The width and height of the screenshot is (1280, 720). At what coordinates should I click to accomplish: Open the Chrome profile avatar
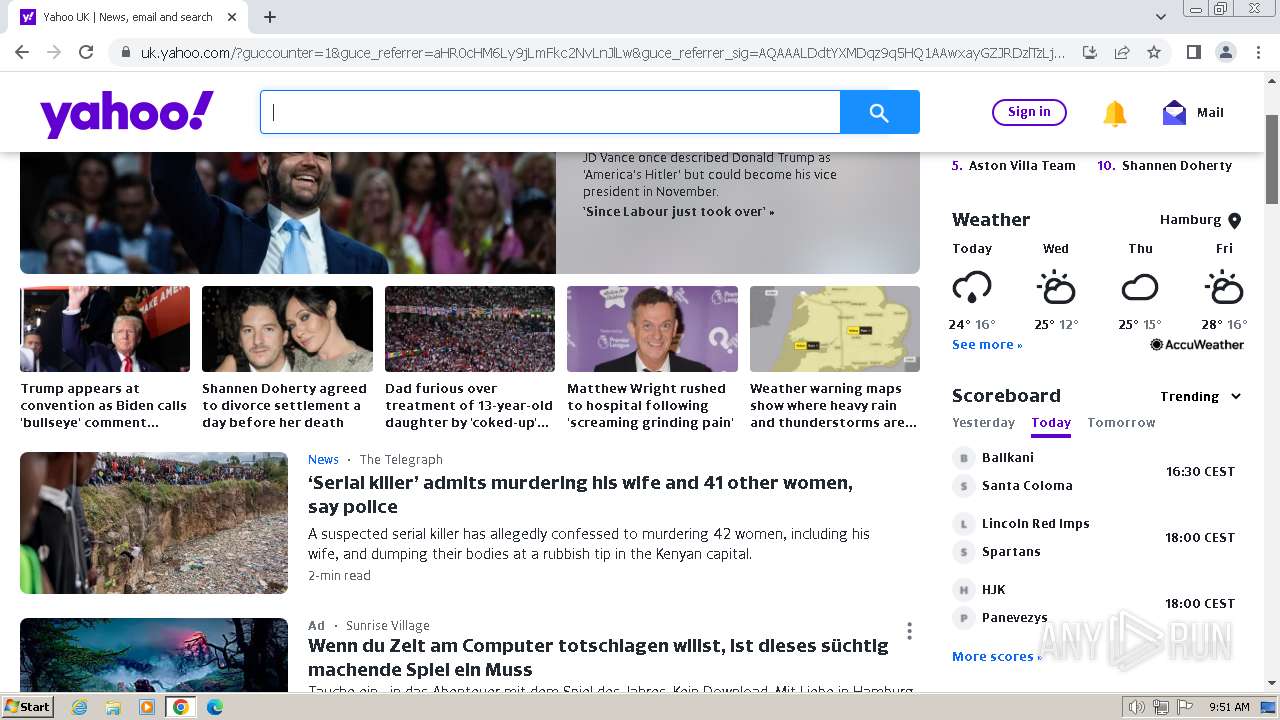tap(1225, 52)
